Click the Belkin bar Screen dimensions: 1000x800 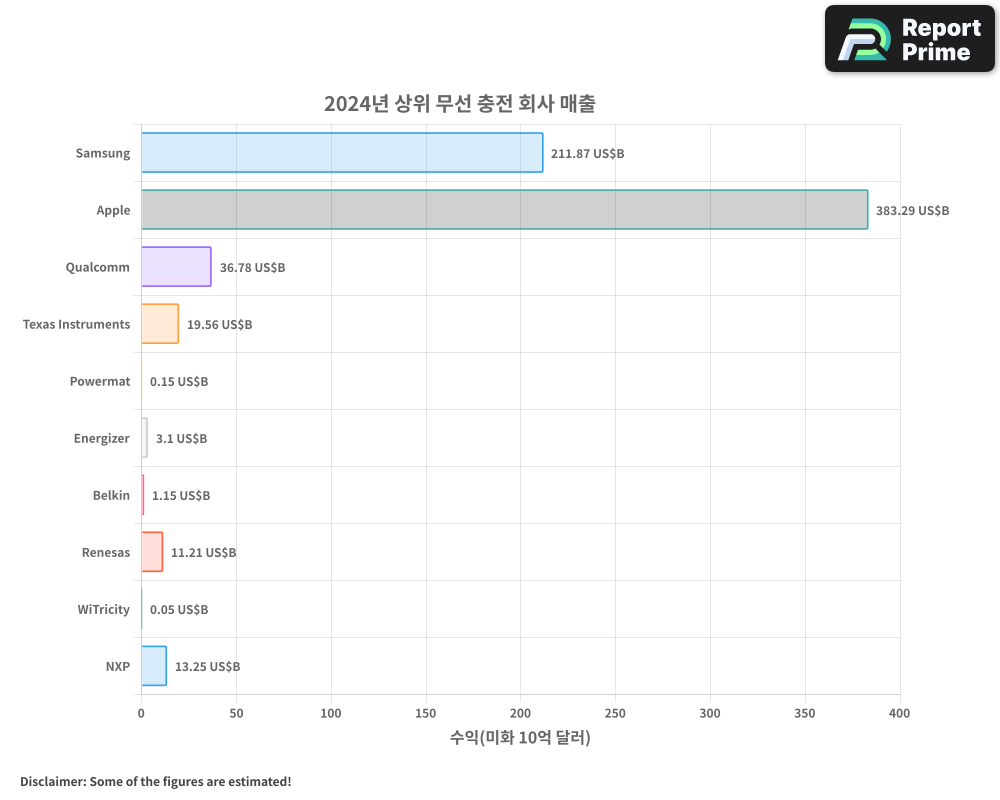coord(143,495)
